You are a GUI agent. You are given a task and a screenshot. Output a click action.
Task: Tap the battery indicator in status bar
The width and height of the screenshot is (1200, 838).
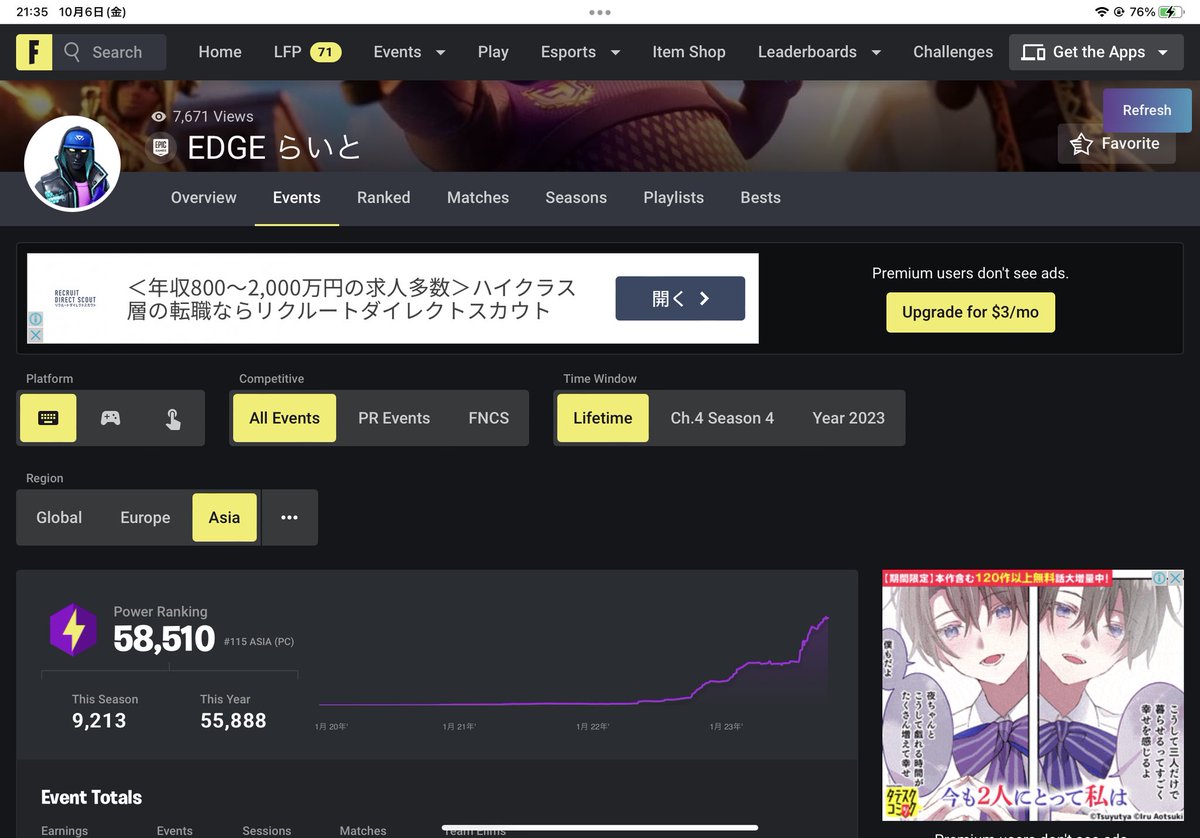point(1171,12)
